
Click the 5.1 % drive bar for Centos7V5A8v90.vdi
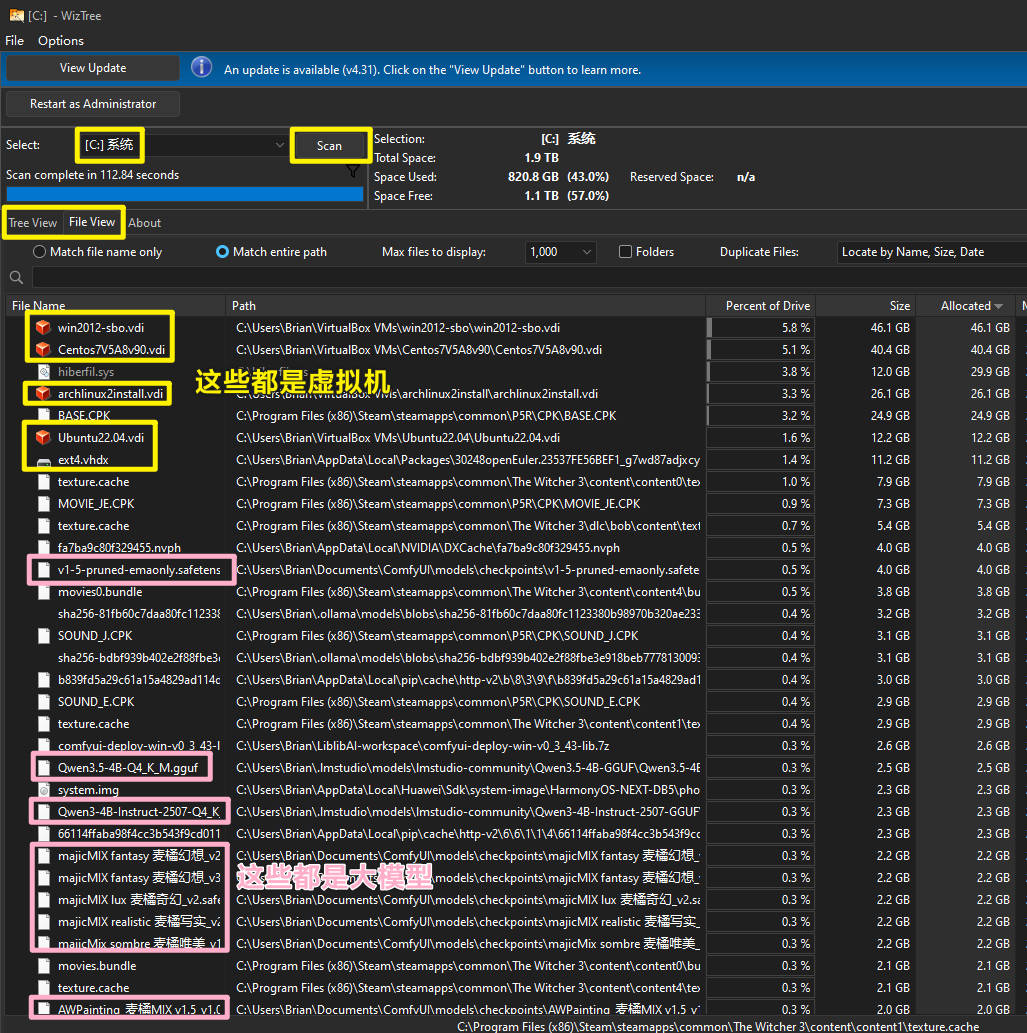coord(760,349)
